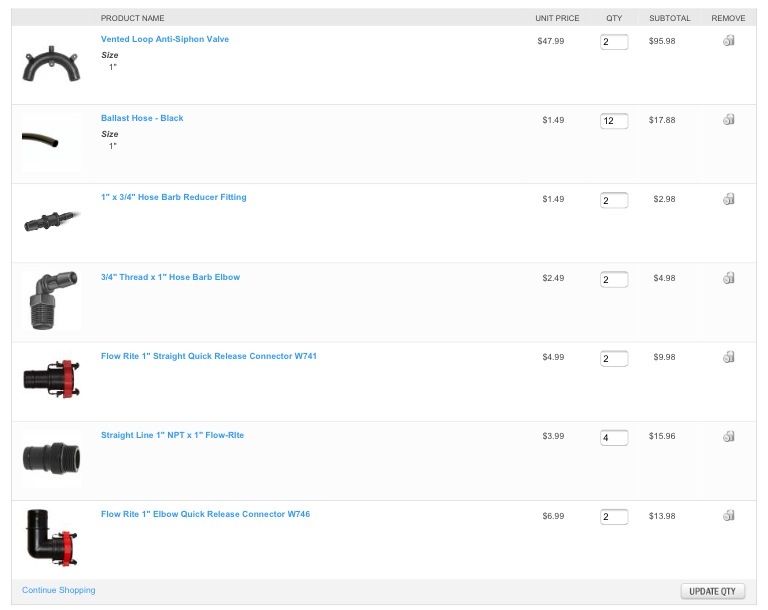The image size is (768, 610).
Task: Edit quantity field for Ballast Hose
Action: (614, 121)
